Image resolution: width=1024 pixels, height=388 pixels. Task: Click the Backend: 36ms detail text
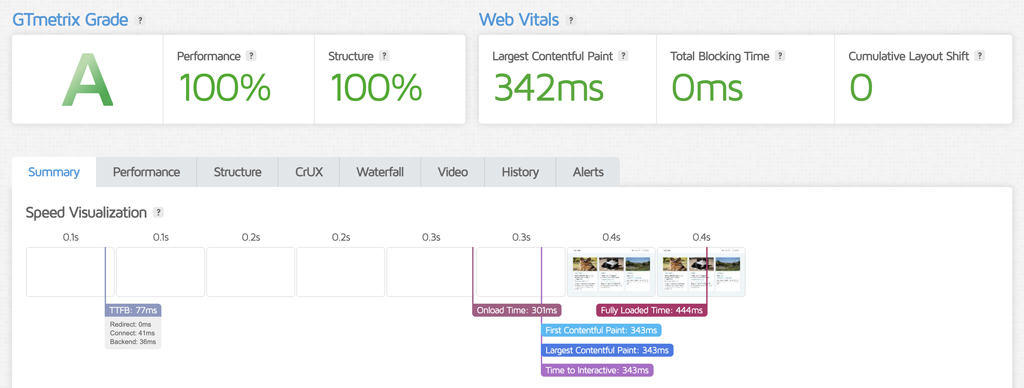(133, 342)
